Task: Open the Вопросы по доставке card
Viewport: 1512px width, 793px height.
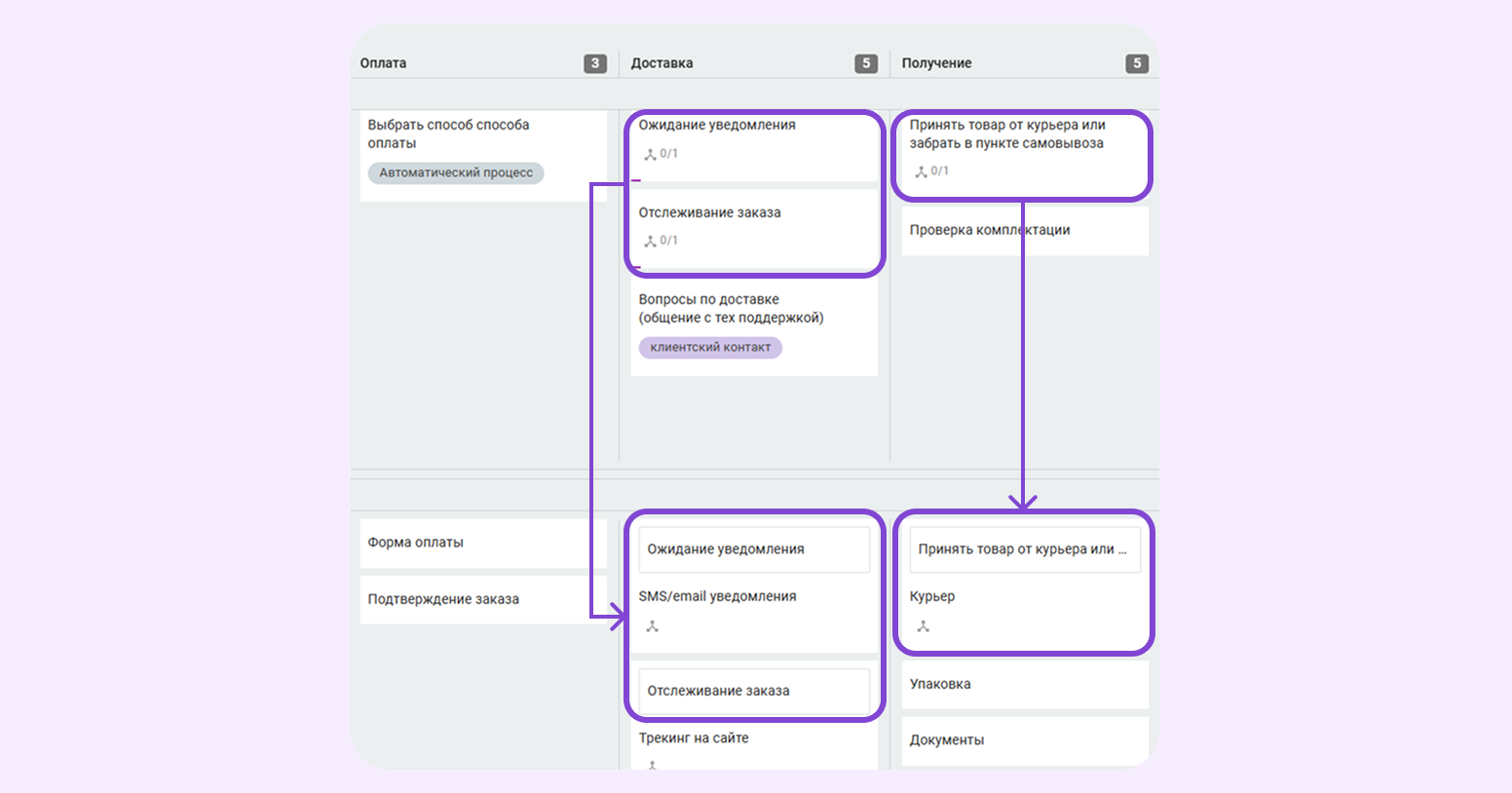Action: pyautogui.click(x=754, y=329)
